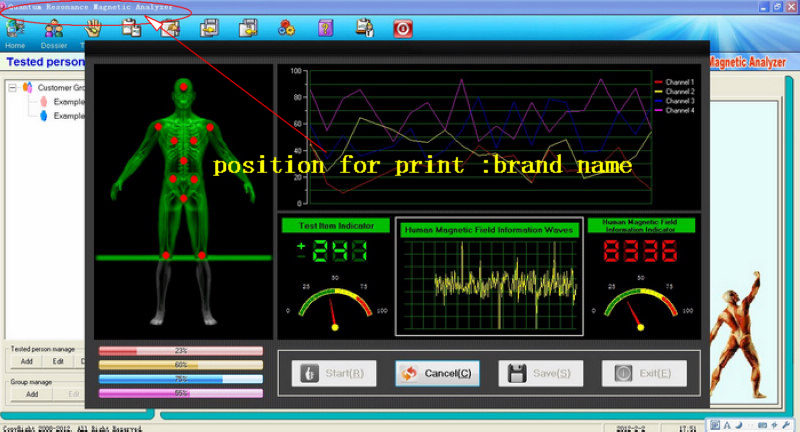Open the purple help book icon

(326, 28)
